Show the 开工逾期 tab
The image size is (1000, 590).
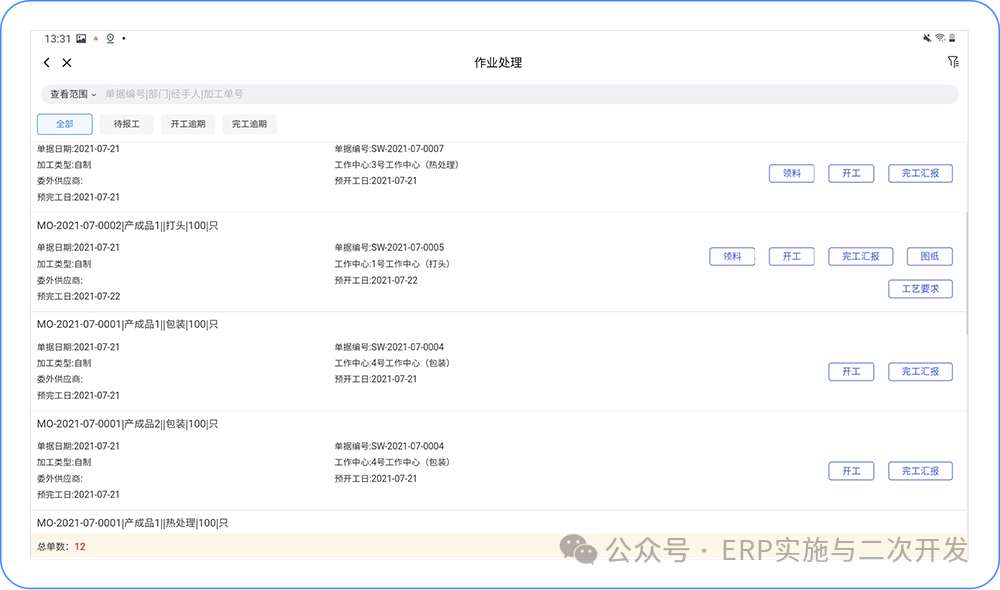coord(187,124)
